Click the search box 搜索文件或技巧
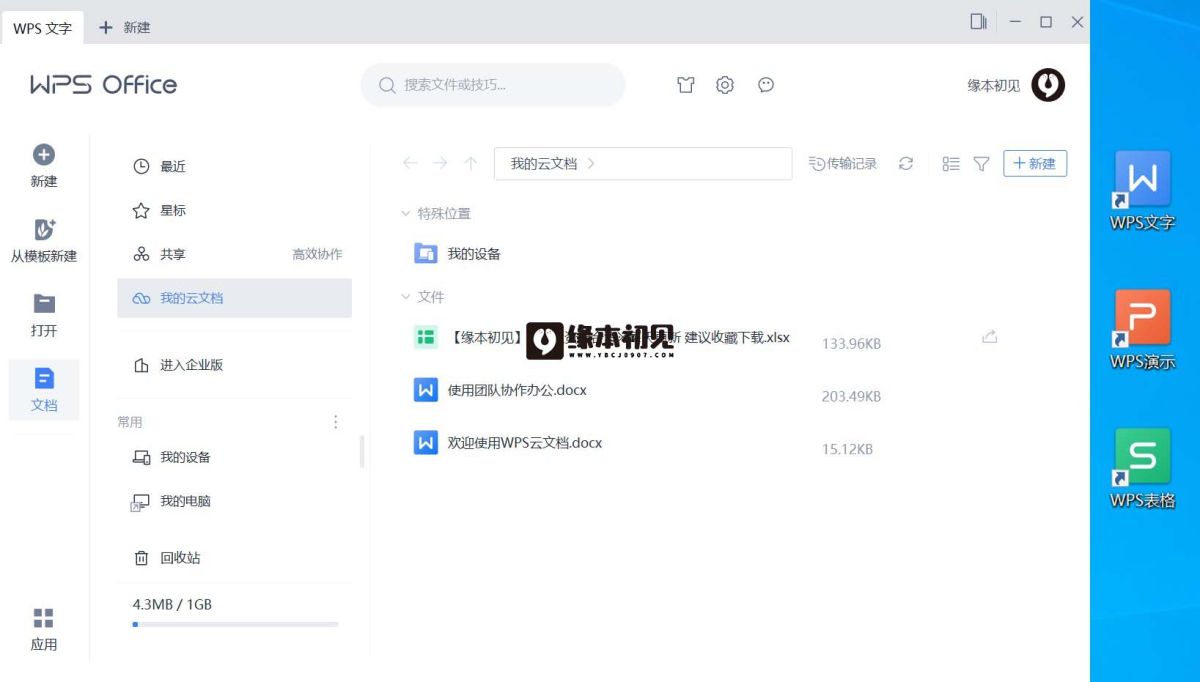Image resolution: width=1200 pixels, height=682 pixels. (493, 85)
